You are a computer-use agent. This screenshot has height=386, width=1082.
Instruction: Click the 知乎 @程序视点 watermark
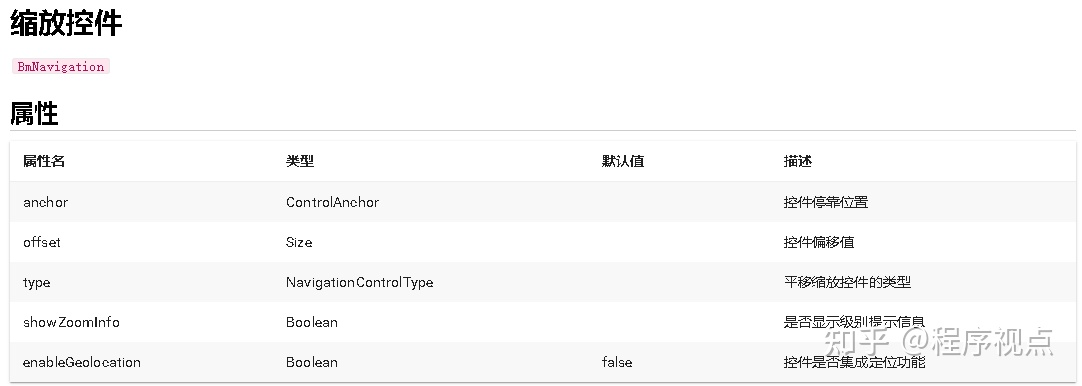(x=940, y=341)
